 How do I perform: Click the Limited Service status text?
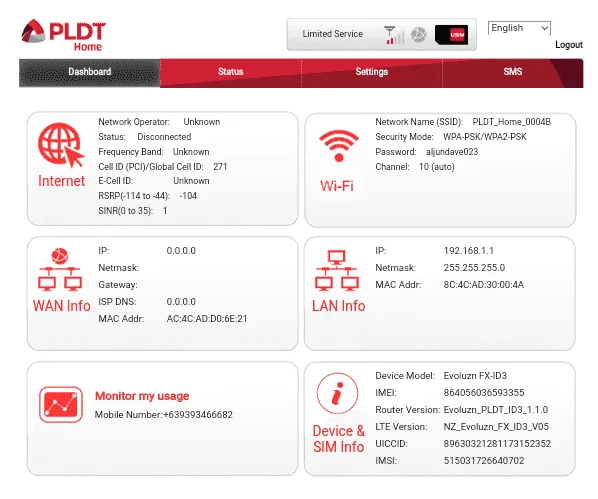[x=333, y=34]
